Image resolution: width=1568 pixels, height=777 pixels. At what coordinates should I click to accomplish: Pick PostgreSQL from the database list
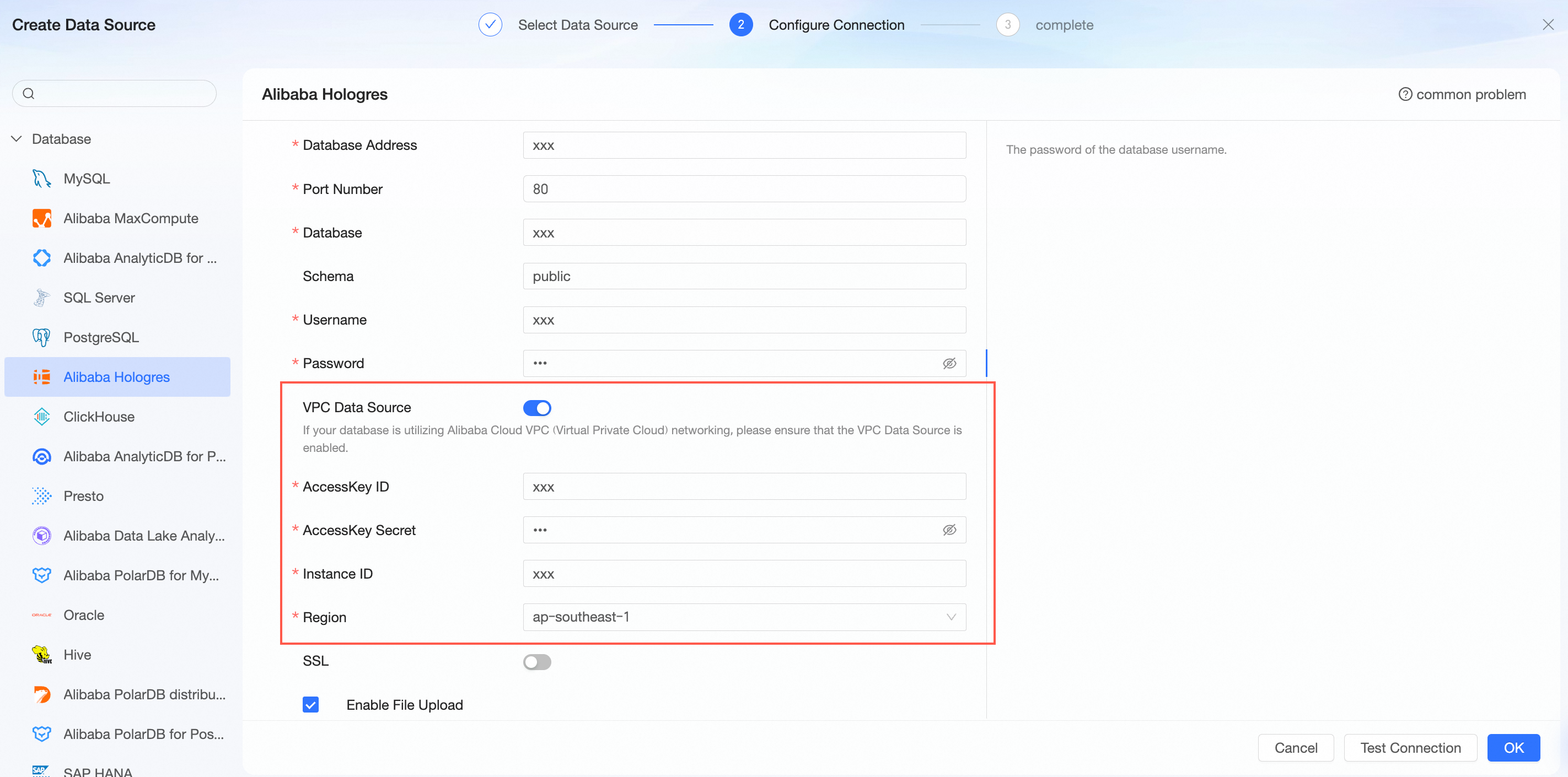117,337
